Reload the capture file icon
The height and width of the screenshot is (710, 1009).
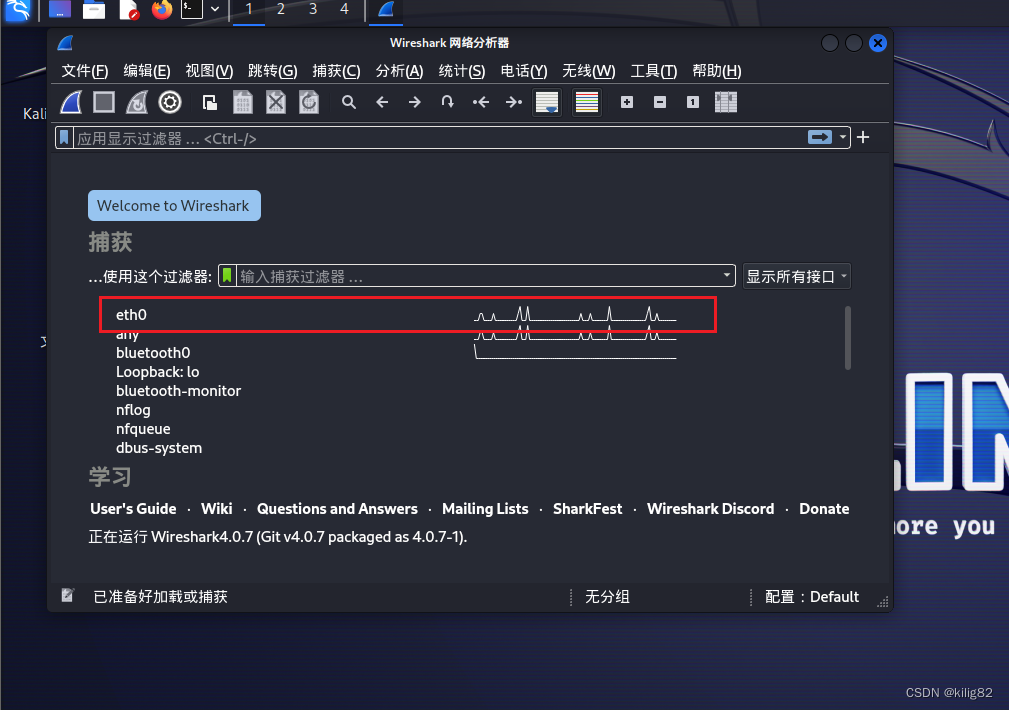click(309, 102)
